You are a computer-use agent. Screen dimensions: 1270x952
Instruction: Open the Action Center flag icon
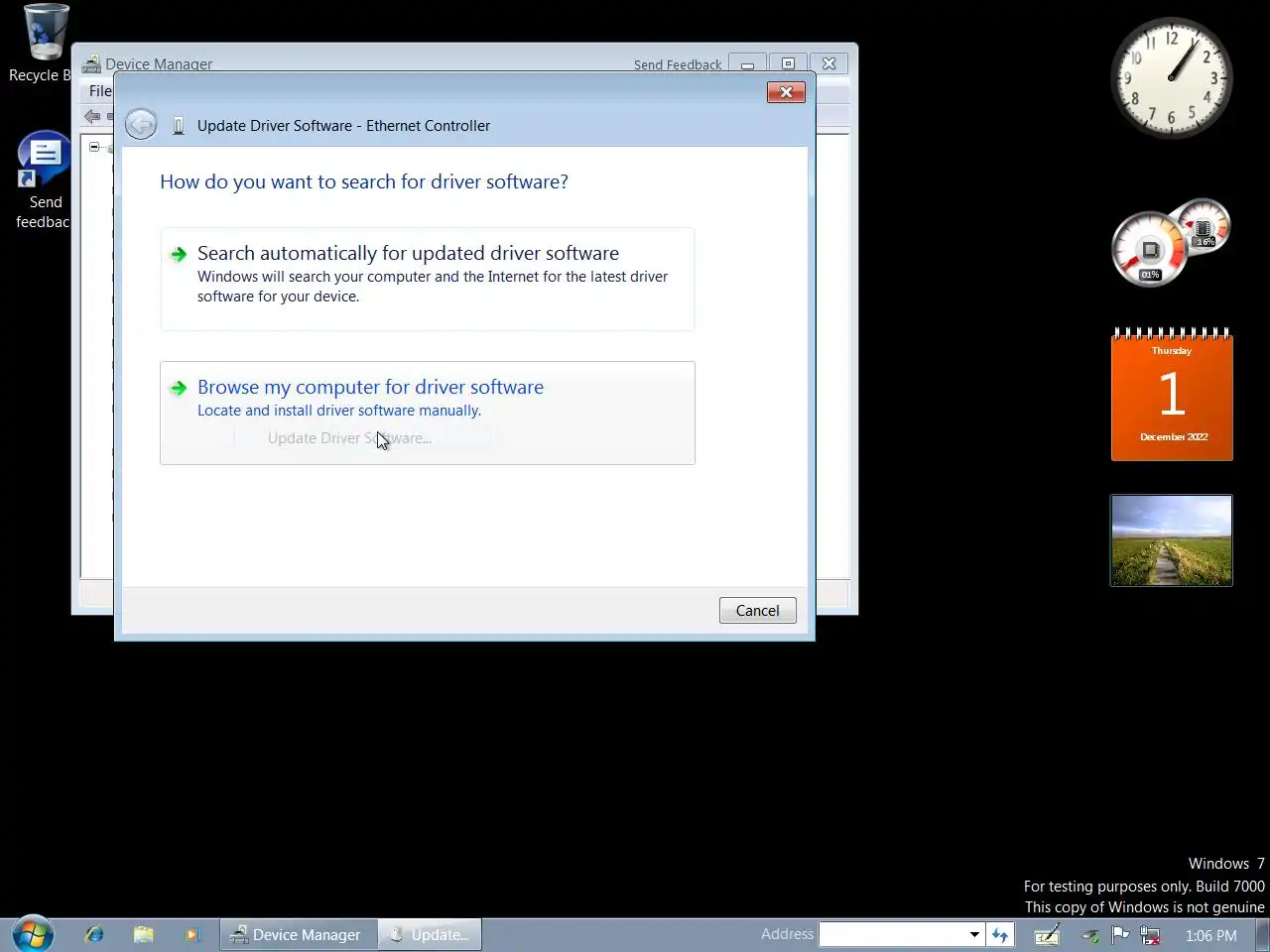[x=1120, y=934]
